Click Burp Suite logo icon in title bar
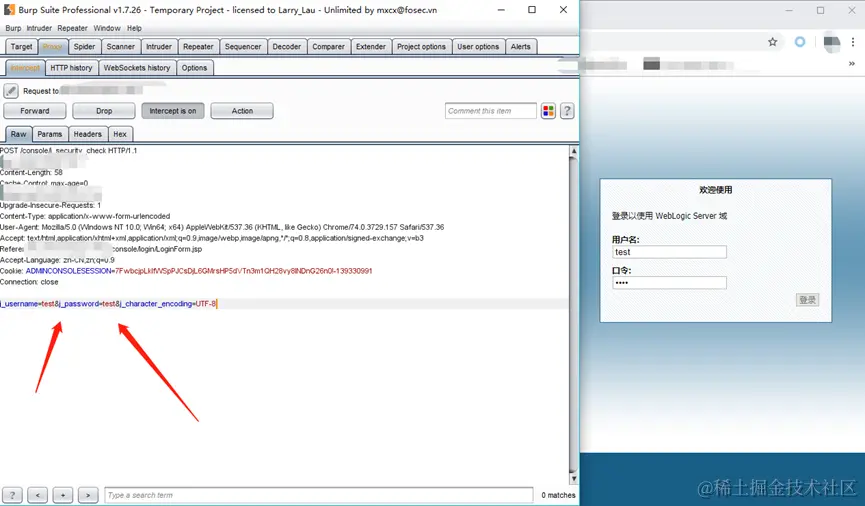Image resolution: width=865 pixels, height=506 pixels. point(9,9)
